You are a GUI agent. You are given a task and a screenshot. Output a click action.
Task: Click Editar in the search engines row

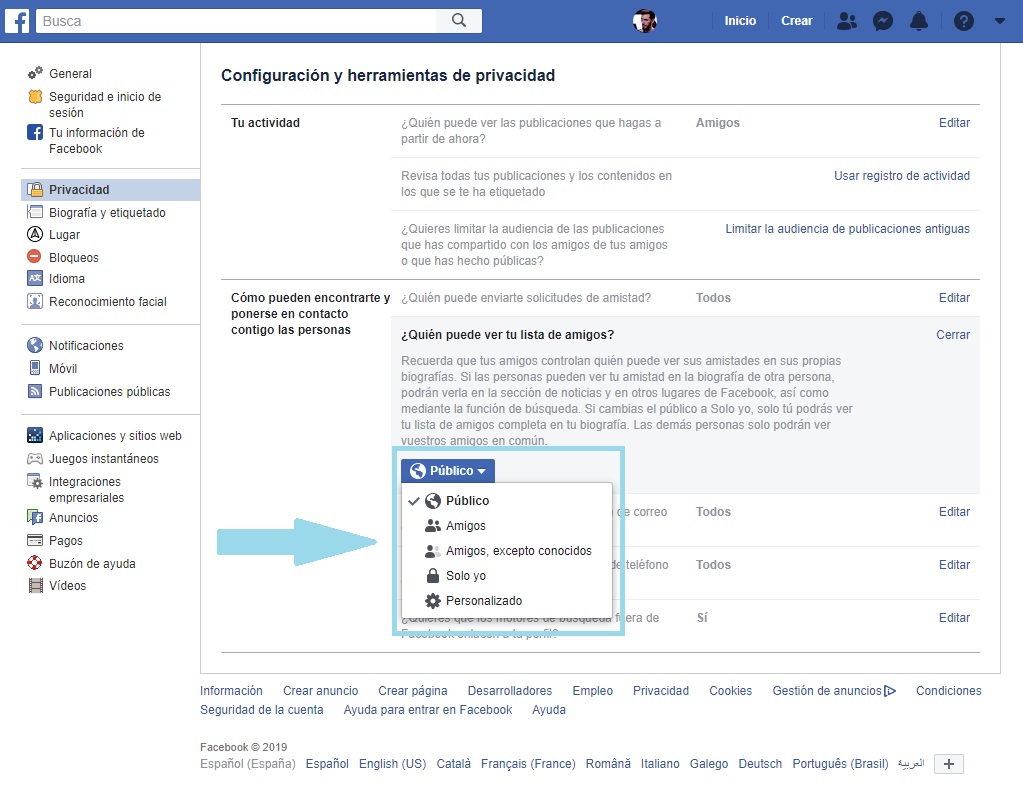click(x=954, y=618)
